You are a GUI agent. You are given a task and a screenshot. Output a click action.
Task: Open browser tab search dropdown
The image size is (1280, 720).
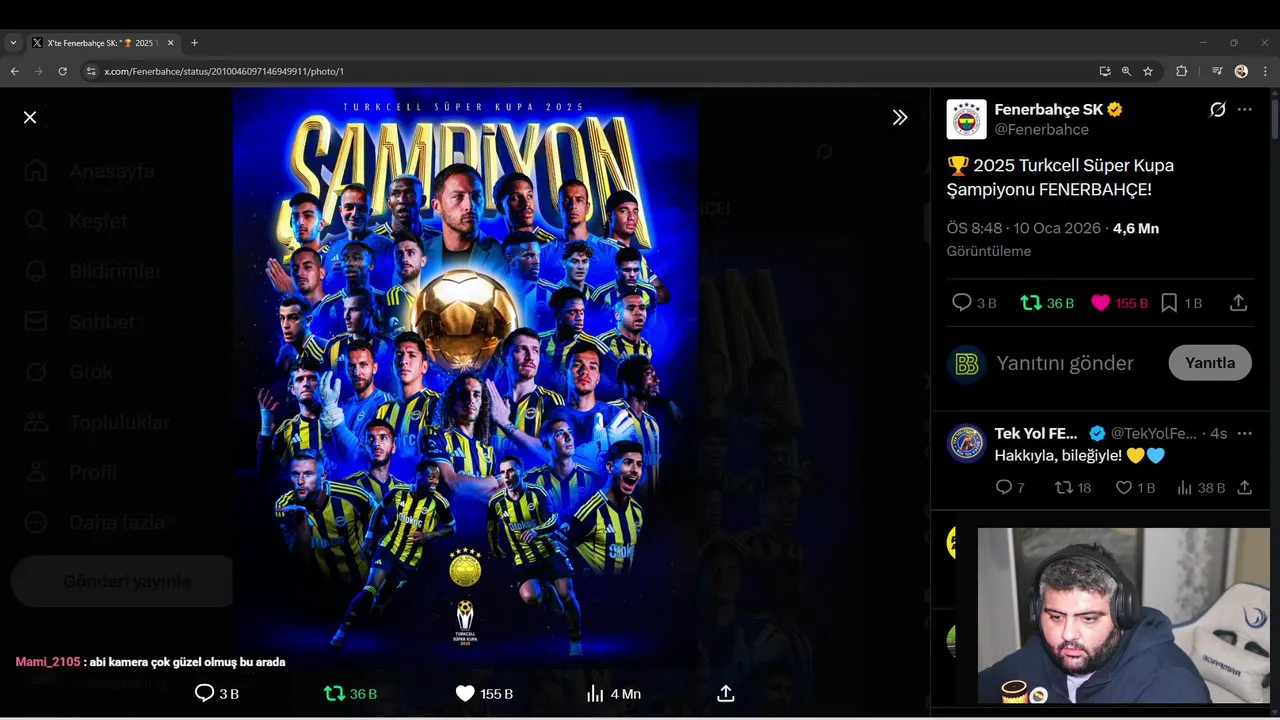(13, 43)
